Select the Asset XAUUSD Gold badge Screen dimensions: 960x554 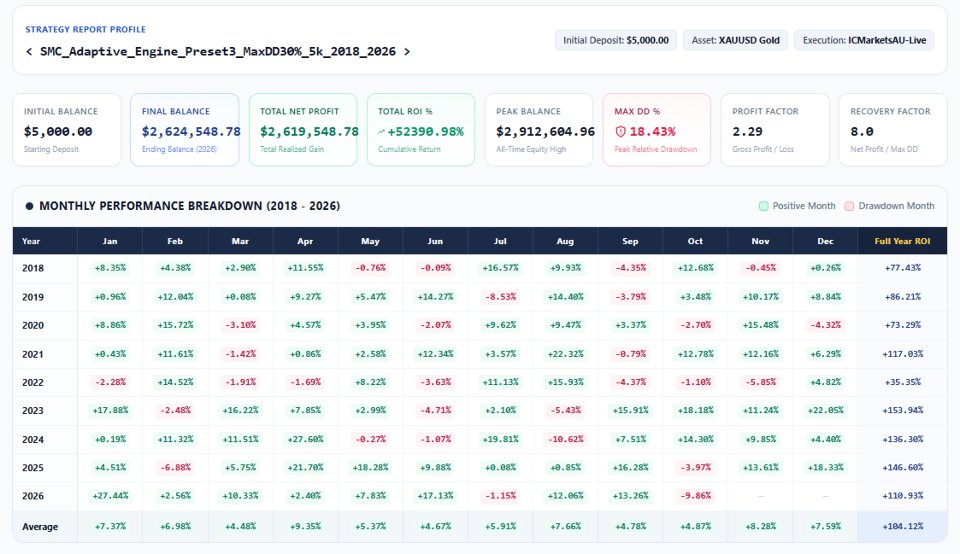[x=735, y=40]
